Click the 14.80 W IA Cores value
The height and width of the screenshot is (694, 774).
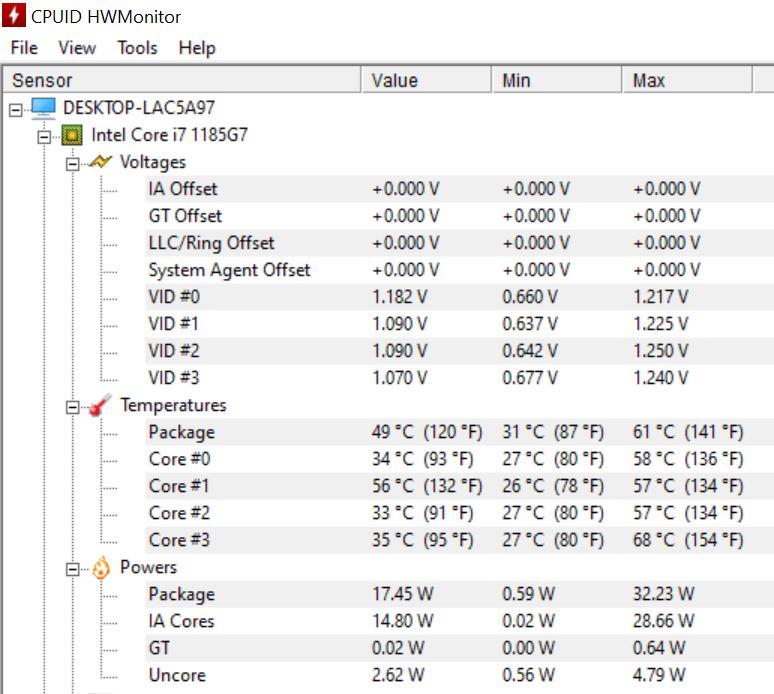pos(403,621)
